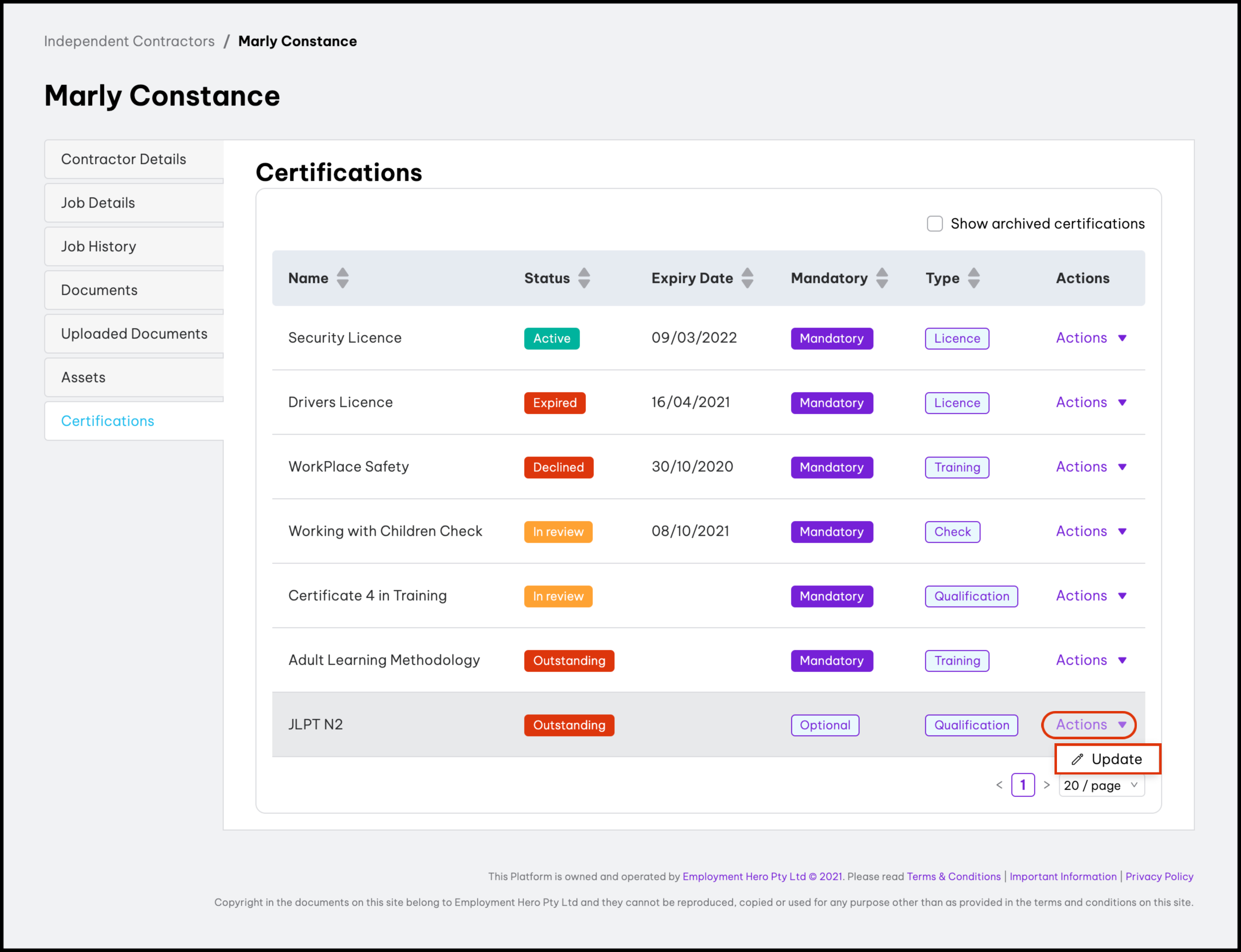Open the Contractor Details tab

tap(124, 159)
